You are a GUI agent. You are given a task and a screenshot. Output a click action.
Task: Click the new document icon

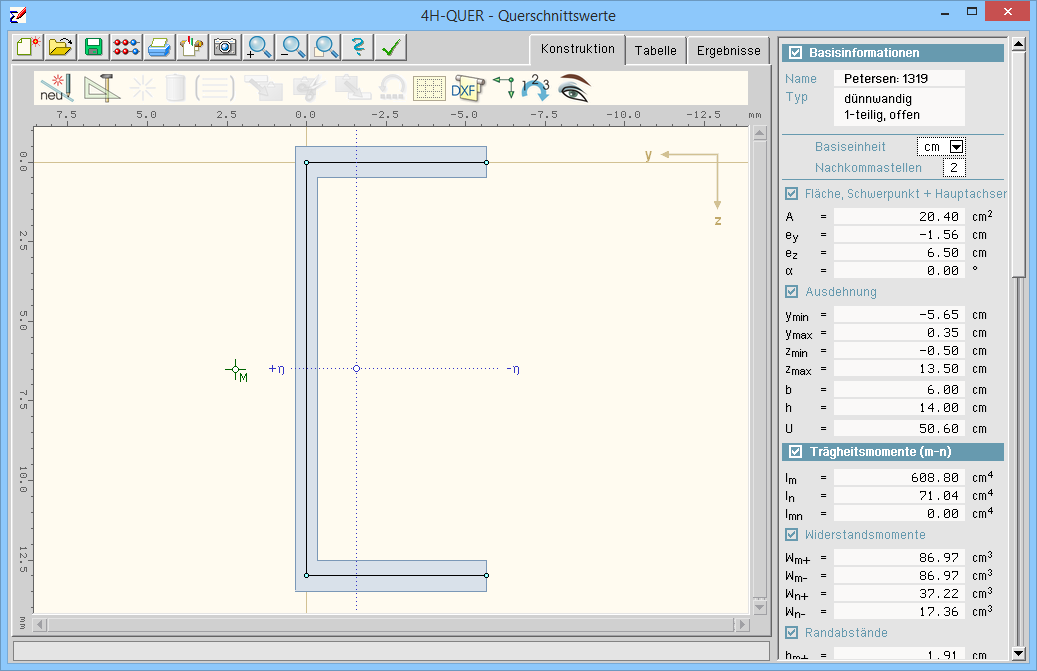click(x=28, y=47)
